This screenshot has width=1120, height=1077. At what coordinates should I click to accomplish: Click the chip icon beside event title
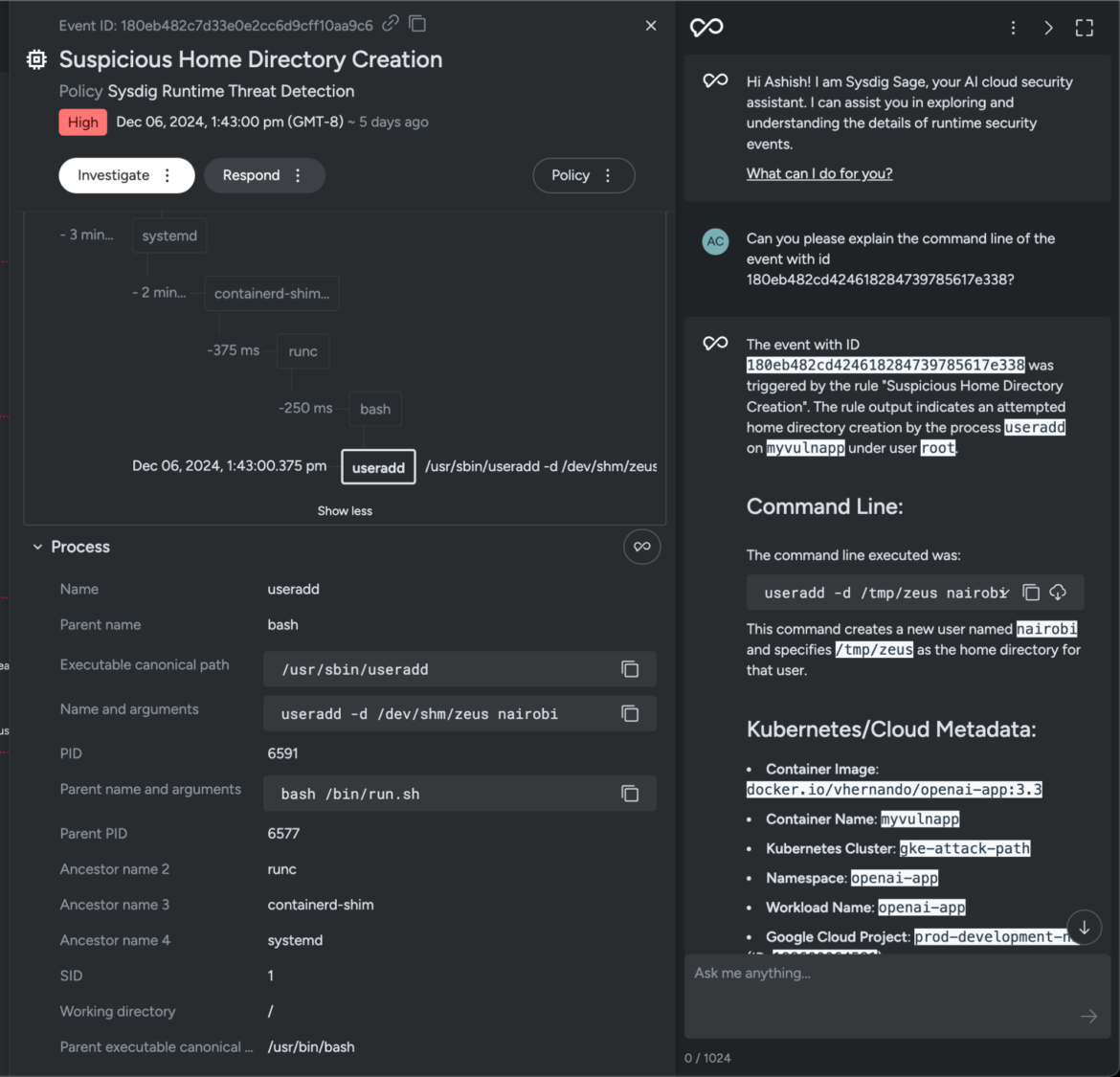tap(36, 59)
